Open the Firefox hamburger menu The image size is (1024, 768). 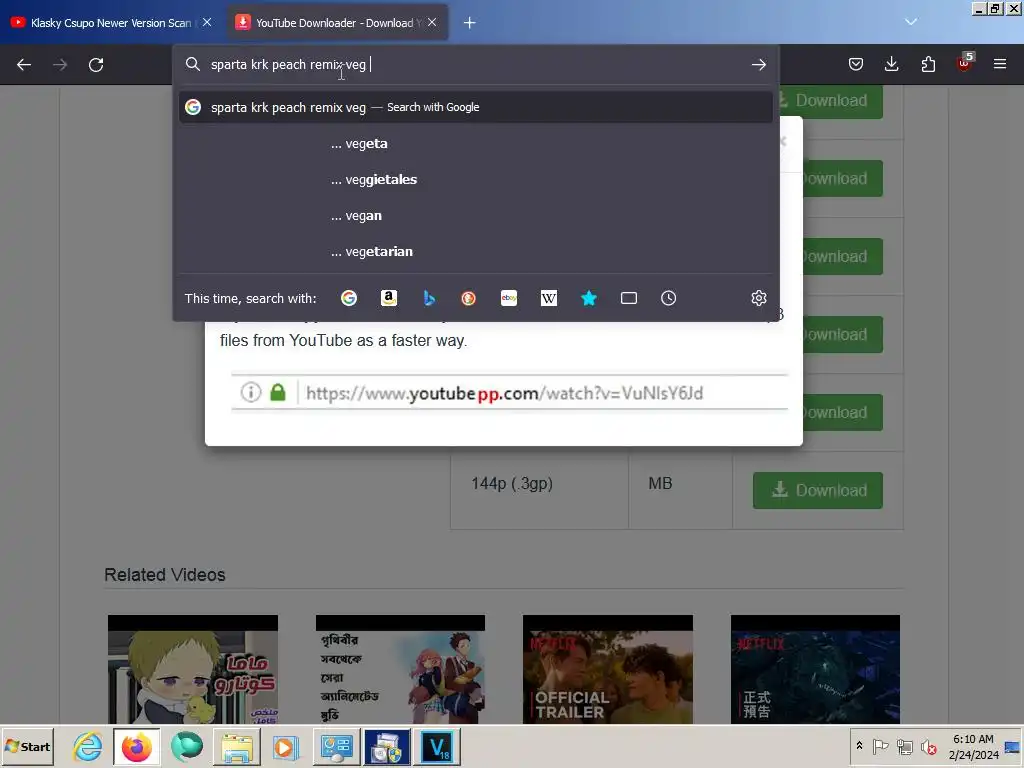(1000, 64)
